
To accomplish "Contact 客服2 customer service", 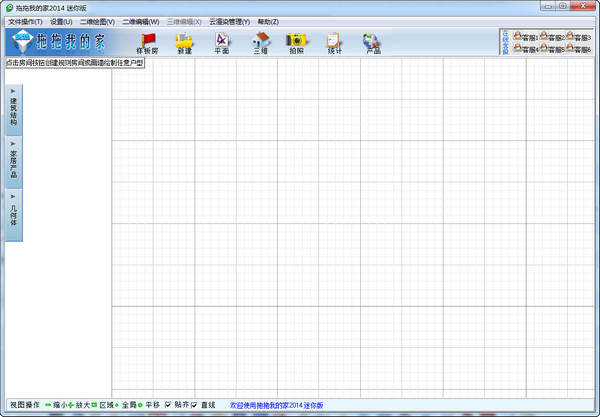I will 552,36.
